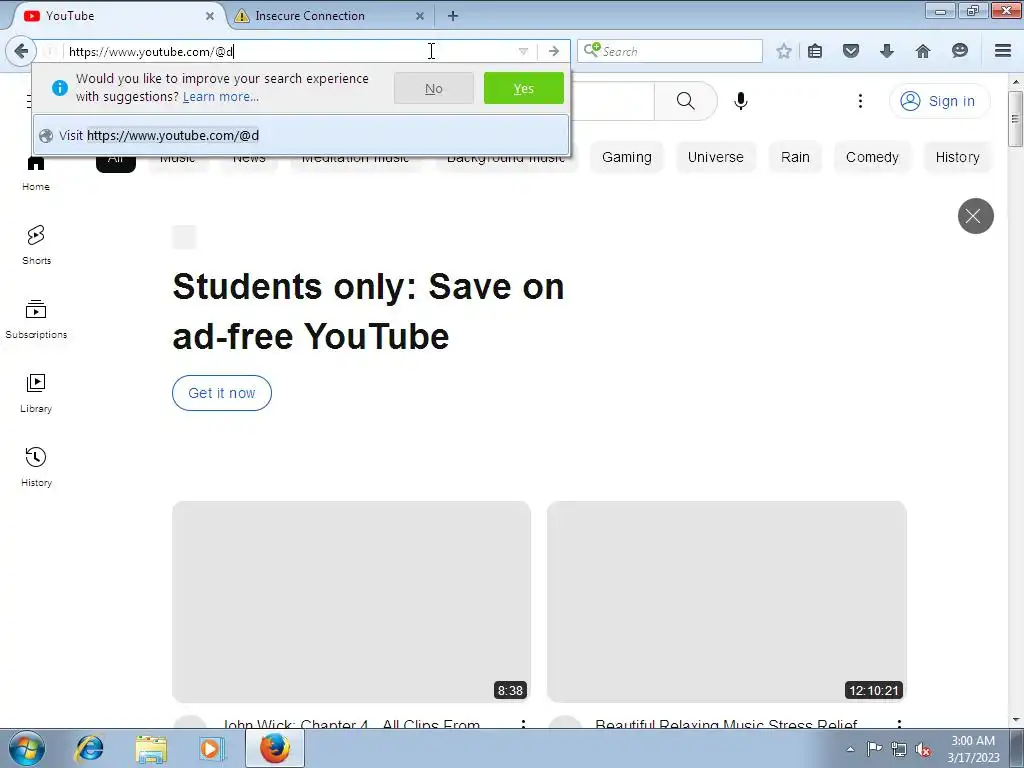This screenshot has height=768, width=1024.
Task: Click the Go arrow in the address bar
Action: tap(554, 51)
